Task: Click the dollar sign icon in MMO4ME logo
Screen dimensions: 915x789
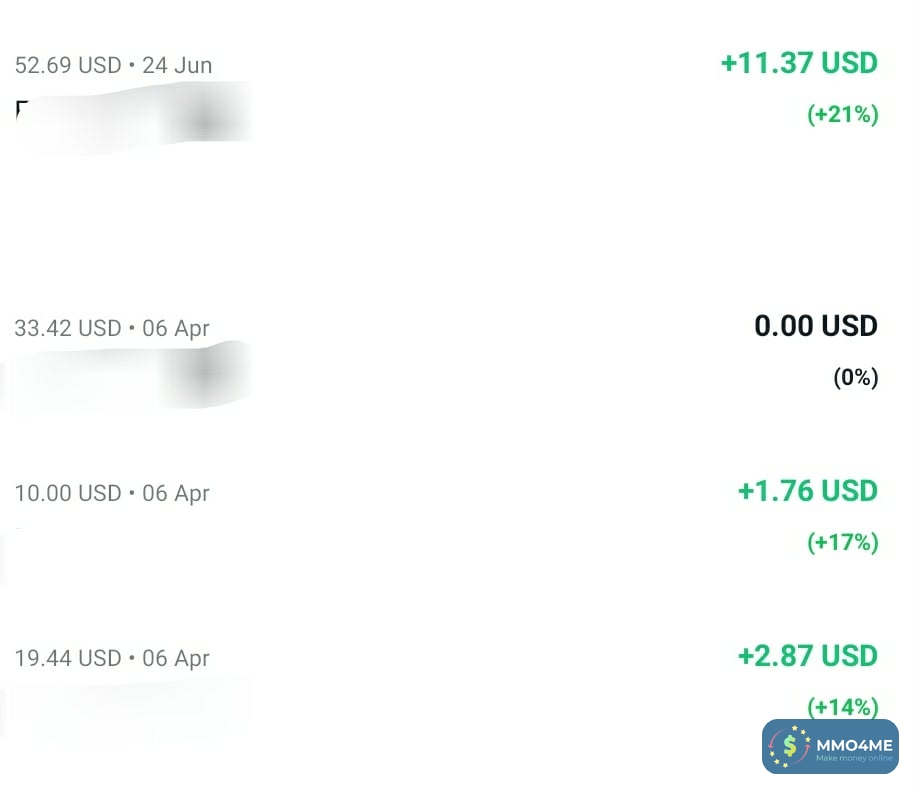Action: coord(791,746)
